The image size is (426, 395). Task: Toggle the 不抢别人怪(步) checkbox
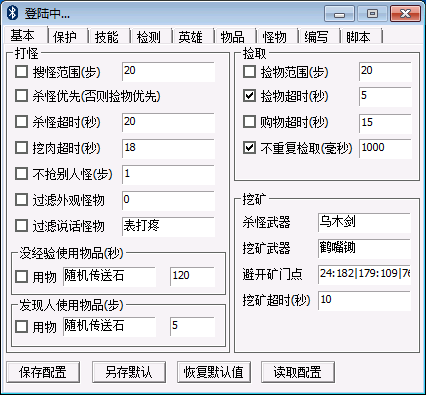coord(22,174)
